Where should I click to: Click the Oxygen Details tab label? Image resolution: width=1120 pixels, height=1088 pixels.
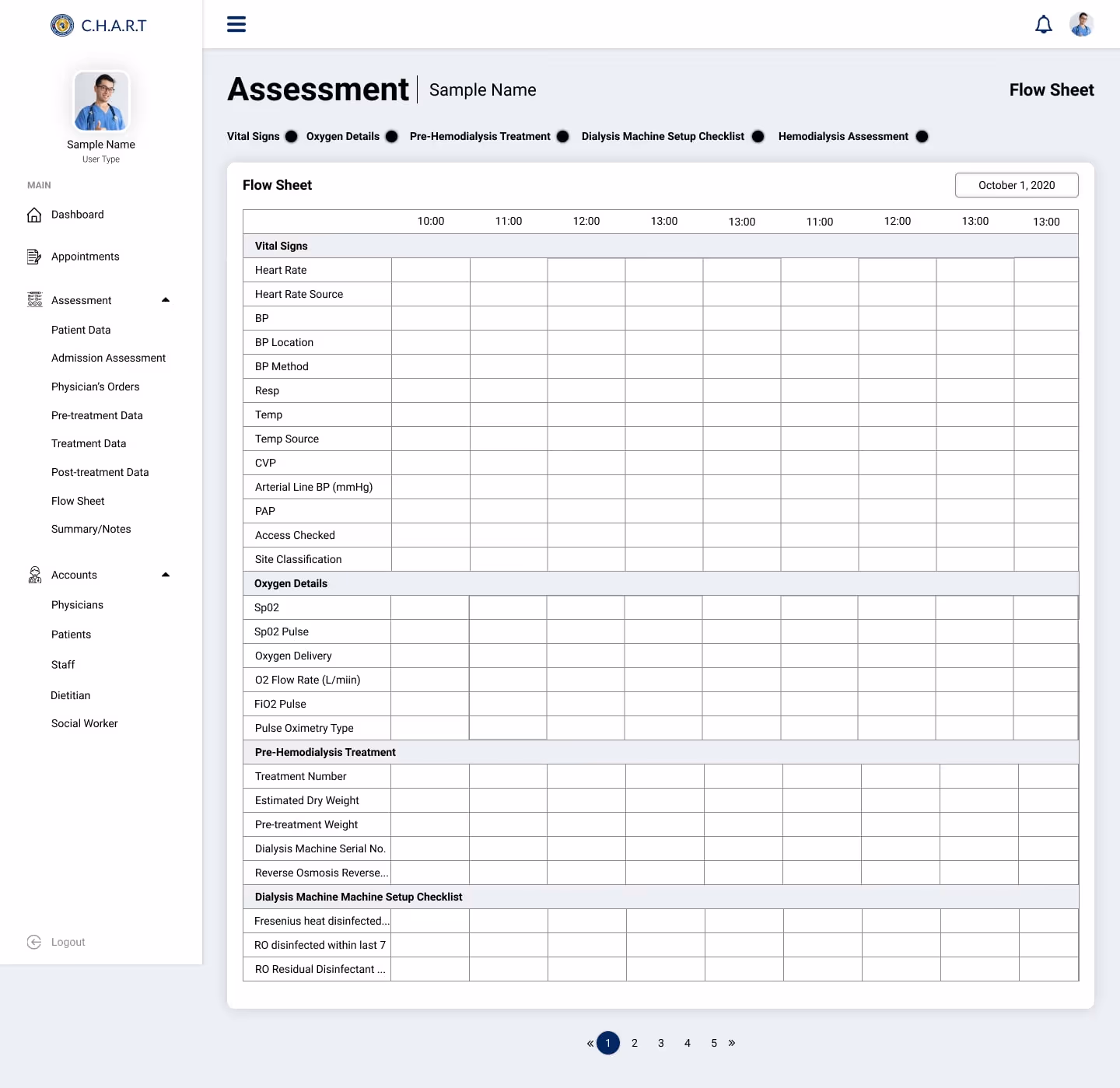[x=343, y=136]
